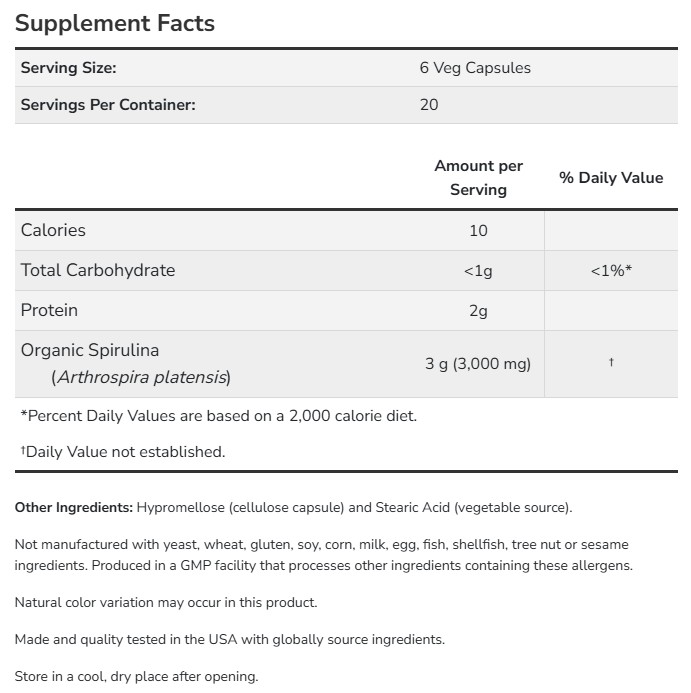Click the Total Carbohydrate row label

98,270
